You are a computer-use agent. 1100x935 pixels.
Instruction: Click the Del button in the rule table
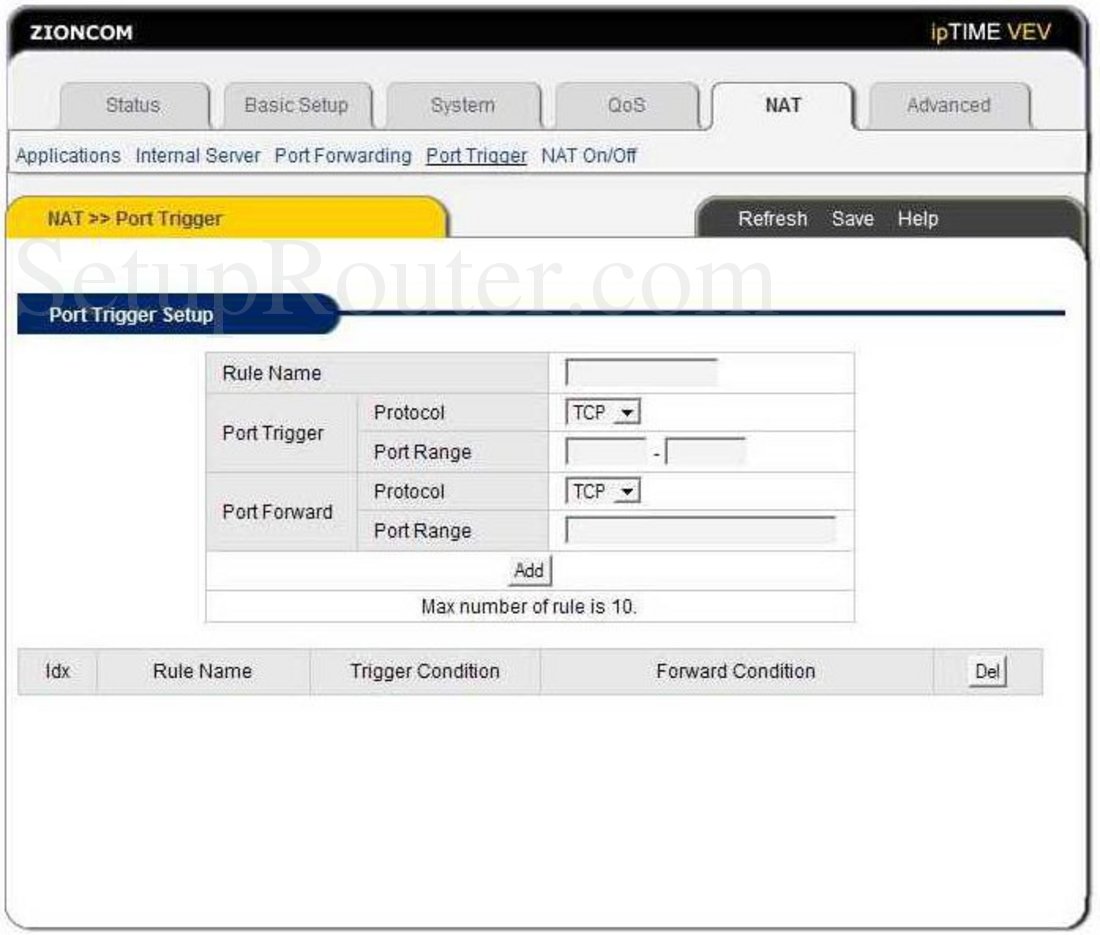[x=987, y=672]
